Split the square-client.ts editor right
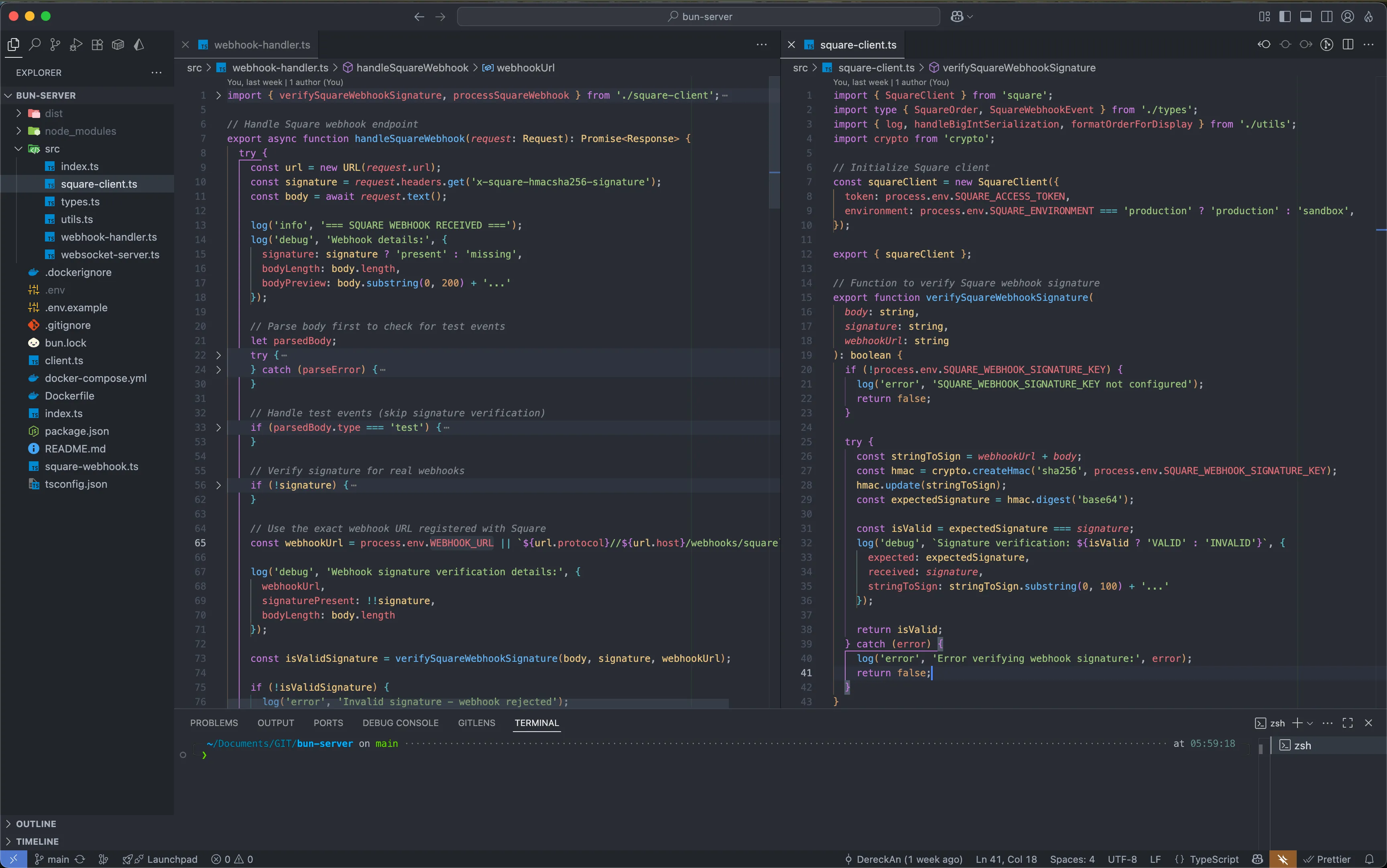The height and width of the screenshot is (868, 1387). (x=1348, y=44)
